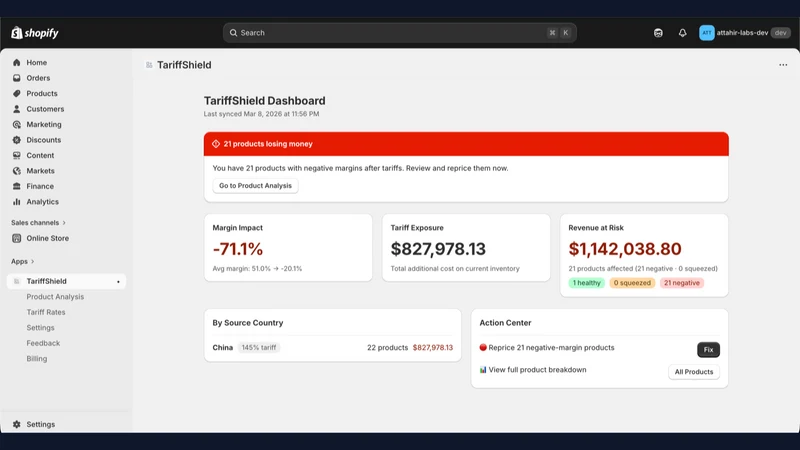Click the Markets globe icon
800x450 pixels.
tap(17, 171)
